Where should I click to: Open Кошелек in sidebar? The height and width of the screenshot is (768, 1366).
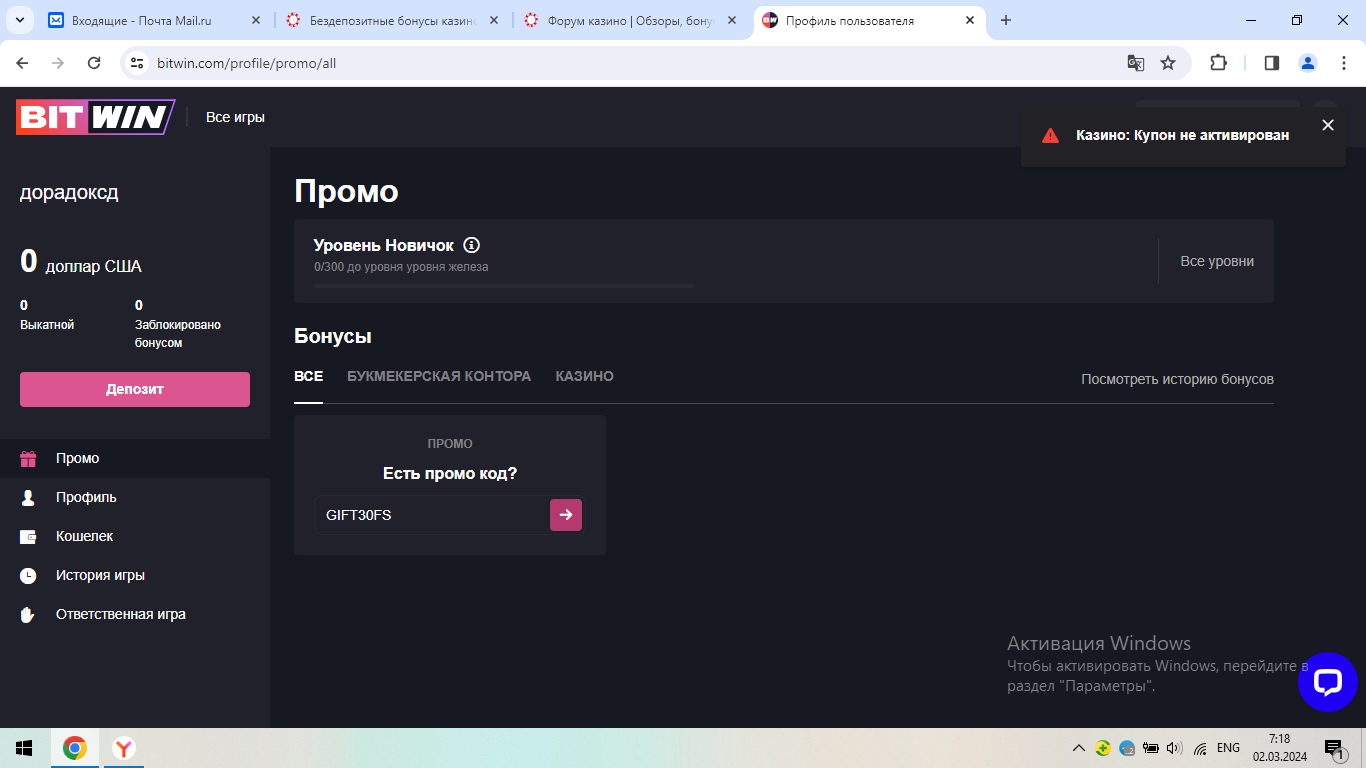135,536
